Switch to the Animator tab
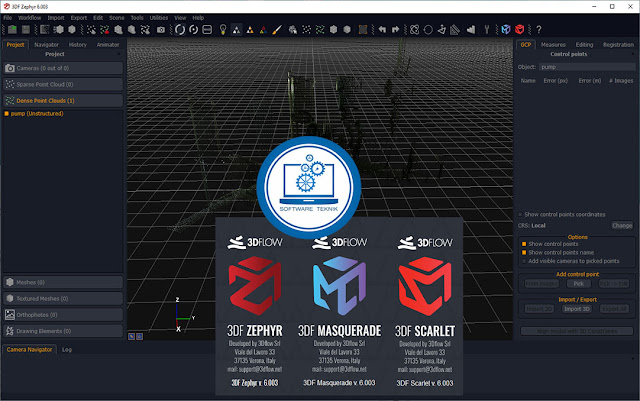This screenshot has height=401, width=640. (108, 45)
